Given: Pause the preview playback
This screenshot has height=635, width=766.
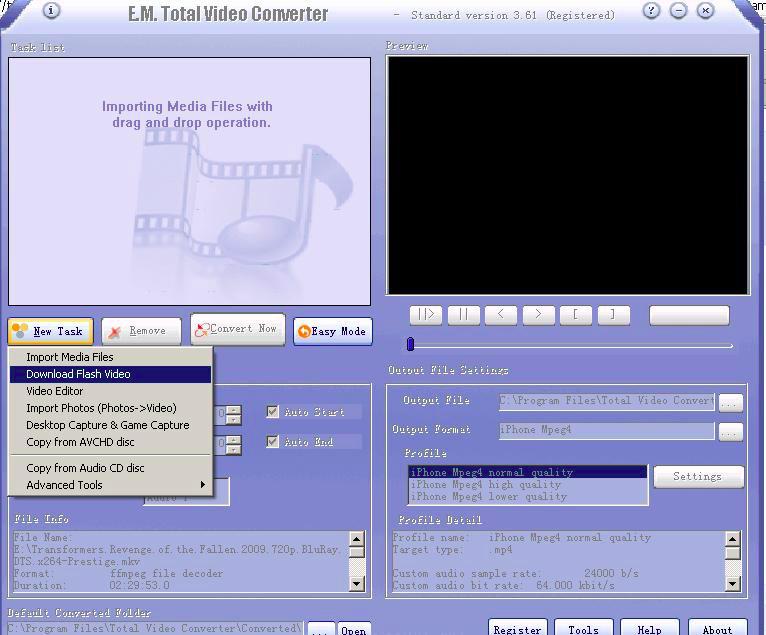Looking at the screenshot, I should (463, 315).
